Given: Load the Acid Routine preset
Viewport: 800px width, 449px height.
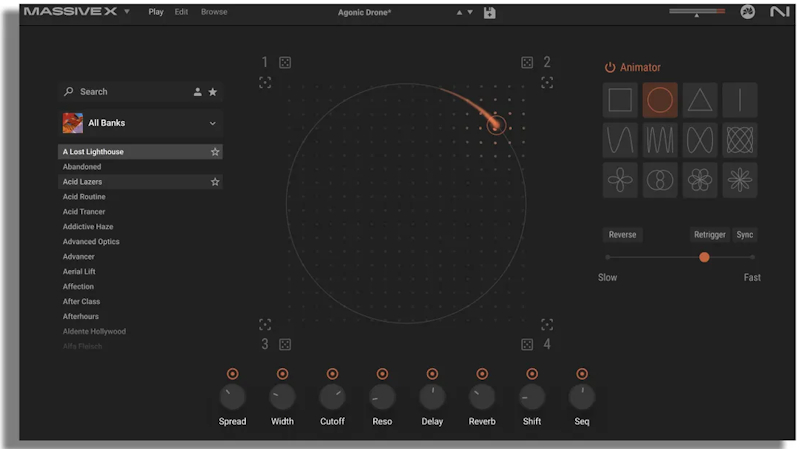Looking at the screenshot, I should pos(140,196).
